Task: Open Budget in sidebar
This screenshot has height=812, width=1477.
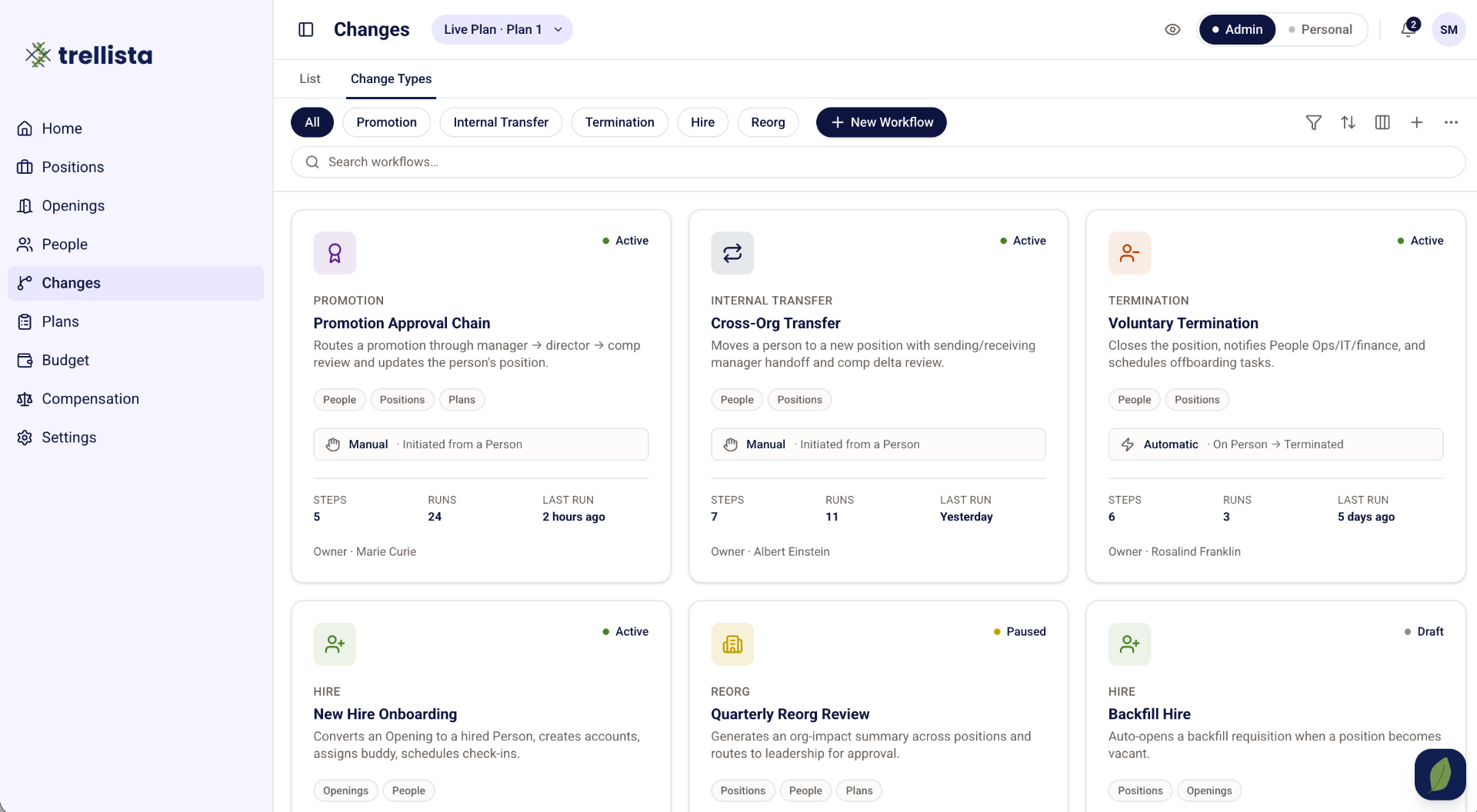Action: [135, 360]
